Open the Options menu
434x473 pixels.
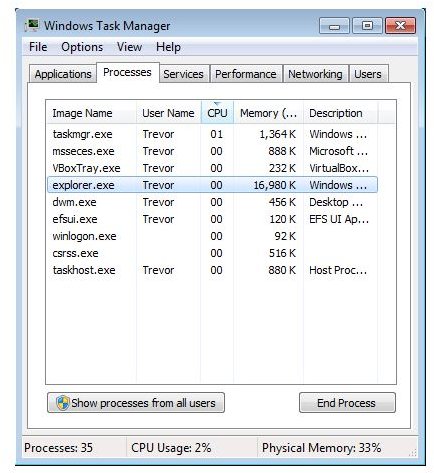click(x=82, y=47)
